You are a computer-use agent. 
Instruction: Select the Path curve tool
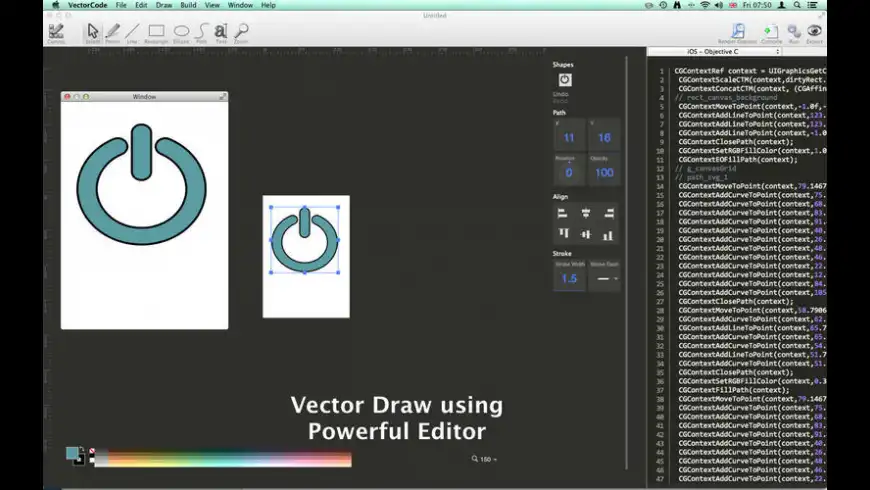201,33
